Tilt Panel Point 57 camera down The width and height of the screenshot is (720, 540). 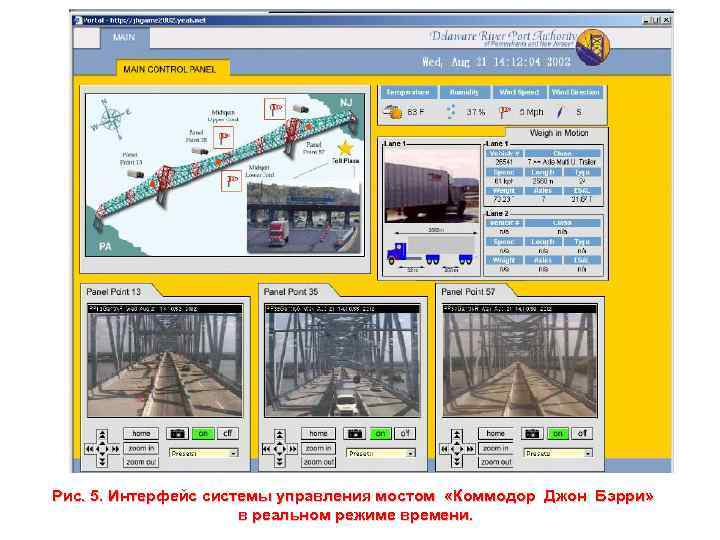[x=456, y=461]
